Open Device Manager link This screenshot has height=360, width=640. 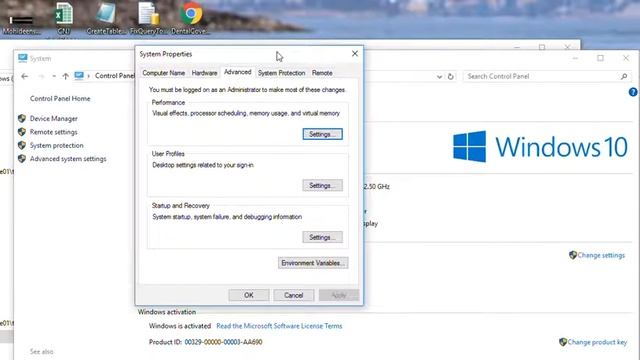(53, 118)
